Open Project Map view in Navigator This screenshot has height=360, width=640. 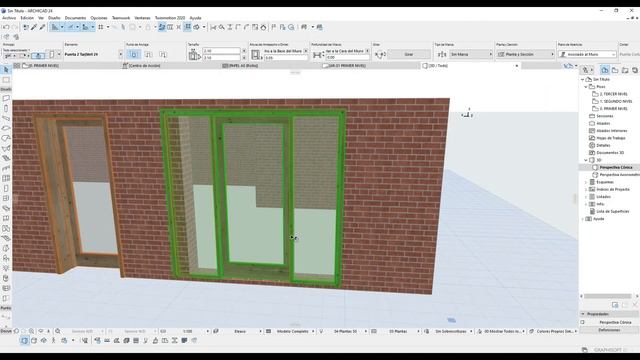coord(605,70)
